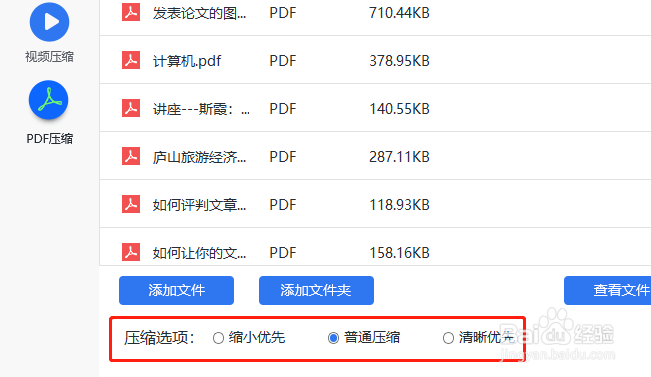Viewport: 651px width, 377px height.
Task: Click the size value 378.95KB
Action: click(399, 61)
